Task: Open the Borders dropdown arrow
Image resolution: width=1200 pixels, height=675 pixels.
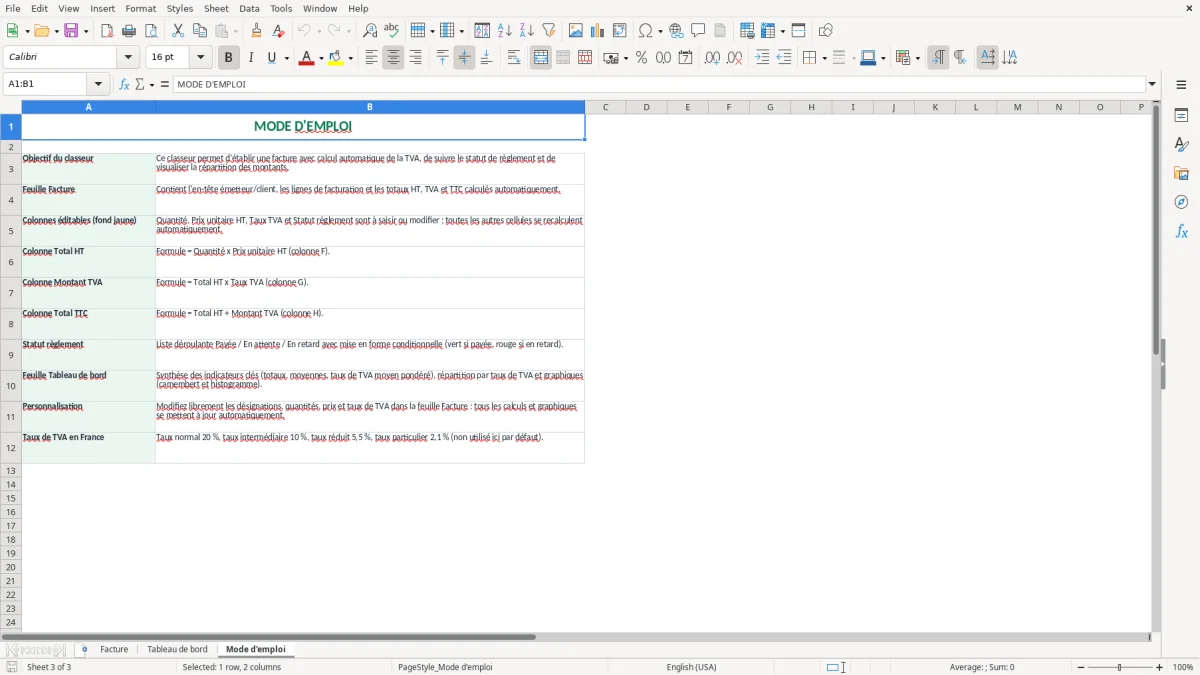Action: pos(824,58)
